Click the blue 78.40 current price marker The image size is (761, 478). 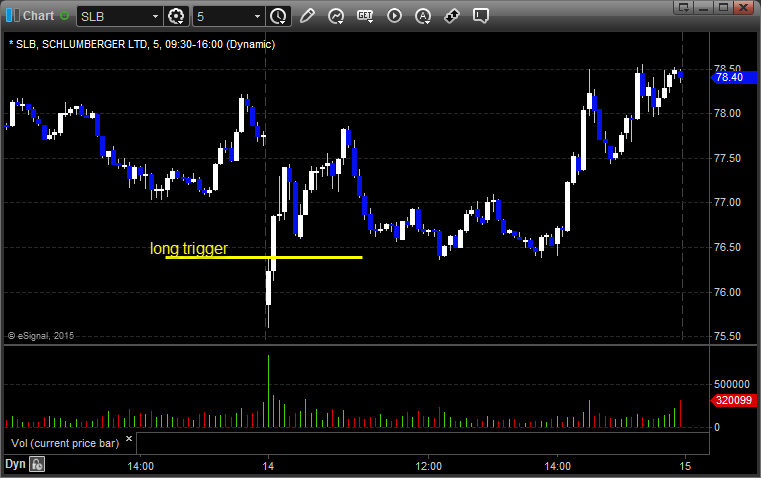[x=733, y=77]
